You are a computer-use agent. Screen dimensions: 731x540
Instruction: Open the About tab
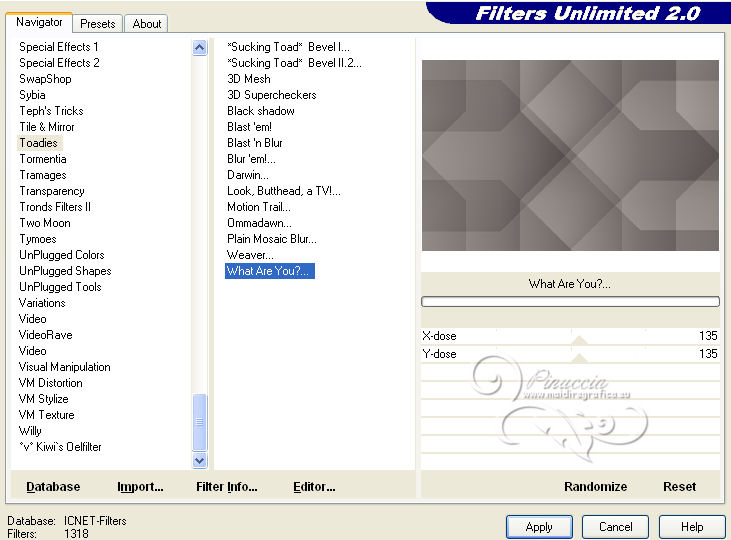(146, 24)
